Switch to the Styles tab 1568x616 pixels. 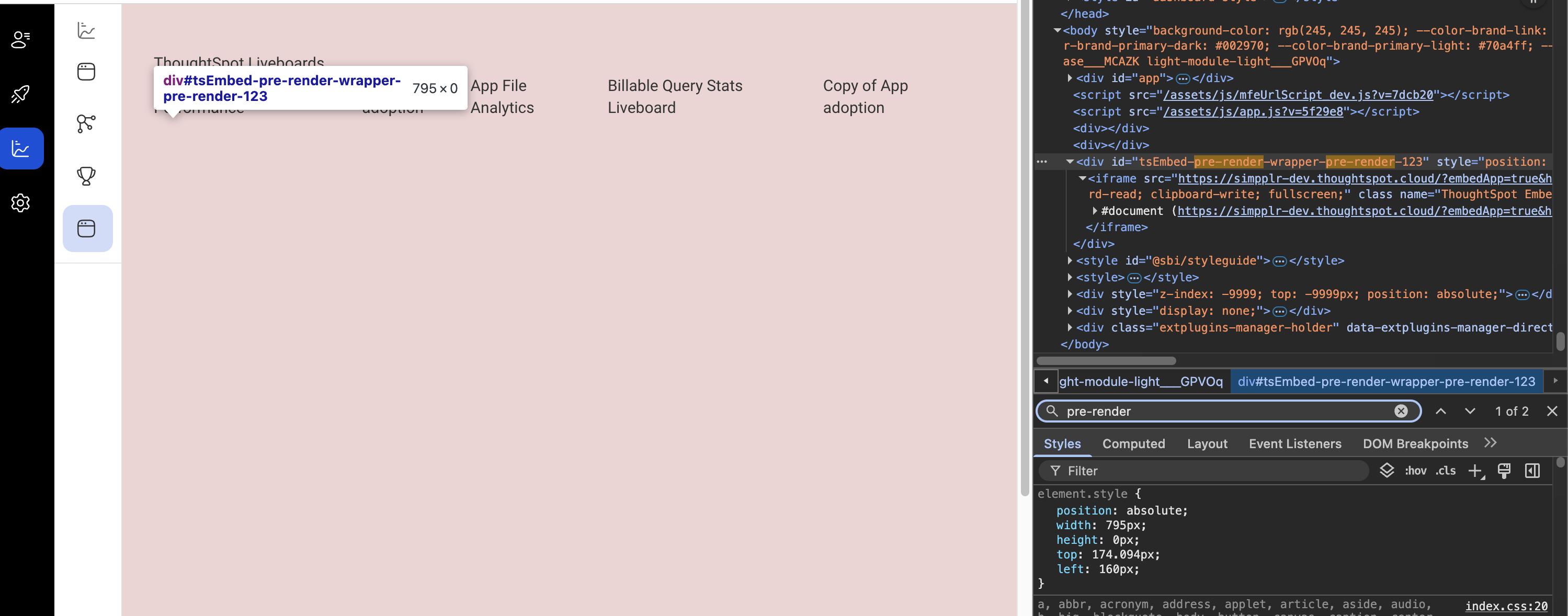coord(1062,444)
